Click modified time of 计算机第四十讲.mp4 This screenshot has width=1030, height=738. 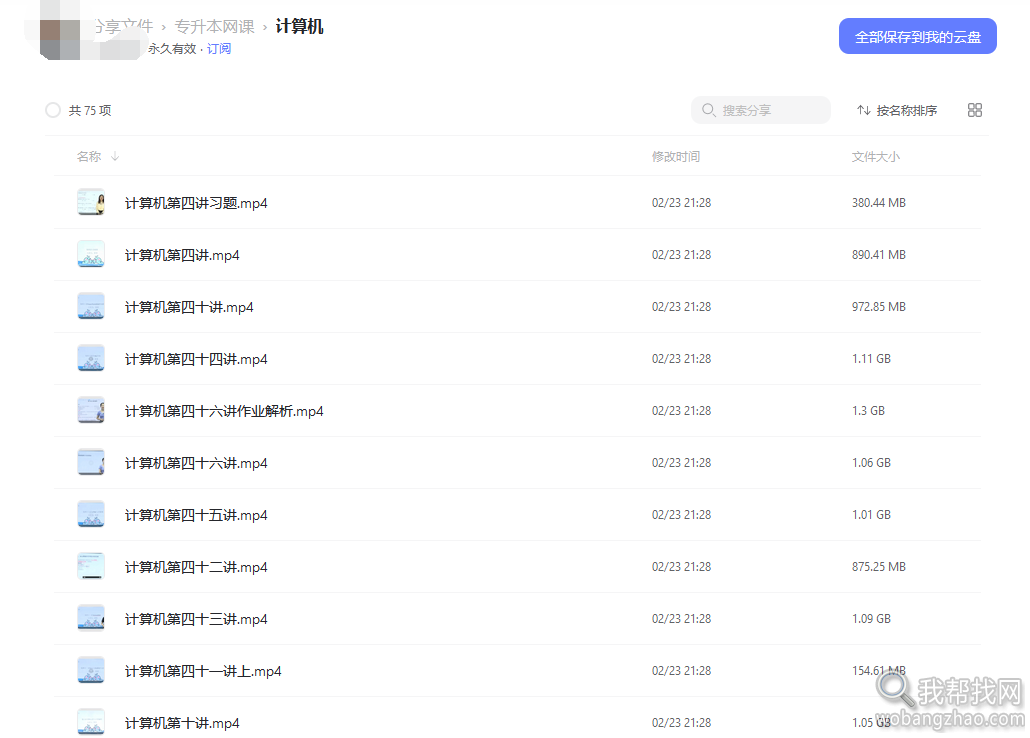pos(681,306)
